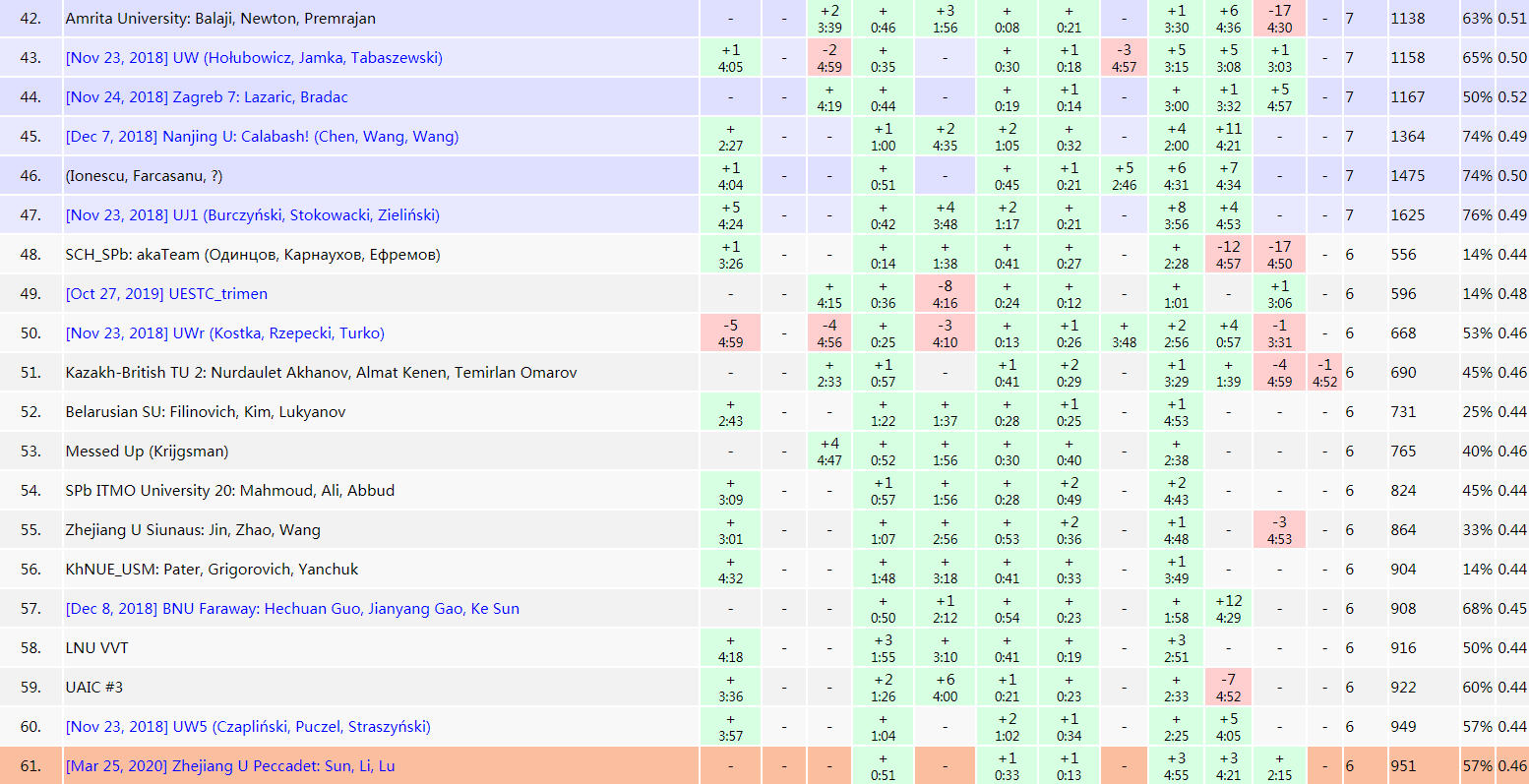Open the BNU Faraway team link
This screenshot has height=784, width=1529.
(x=292, y=609)
